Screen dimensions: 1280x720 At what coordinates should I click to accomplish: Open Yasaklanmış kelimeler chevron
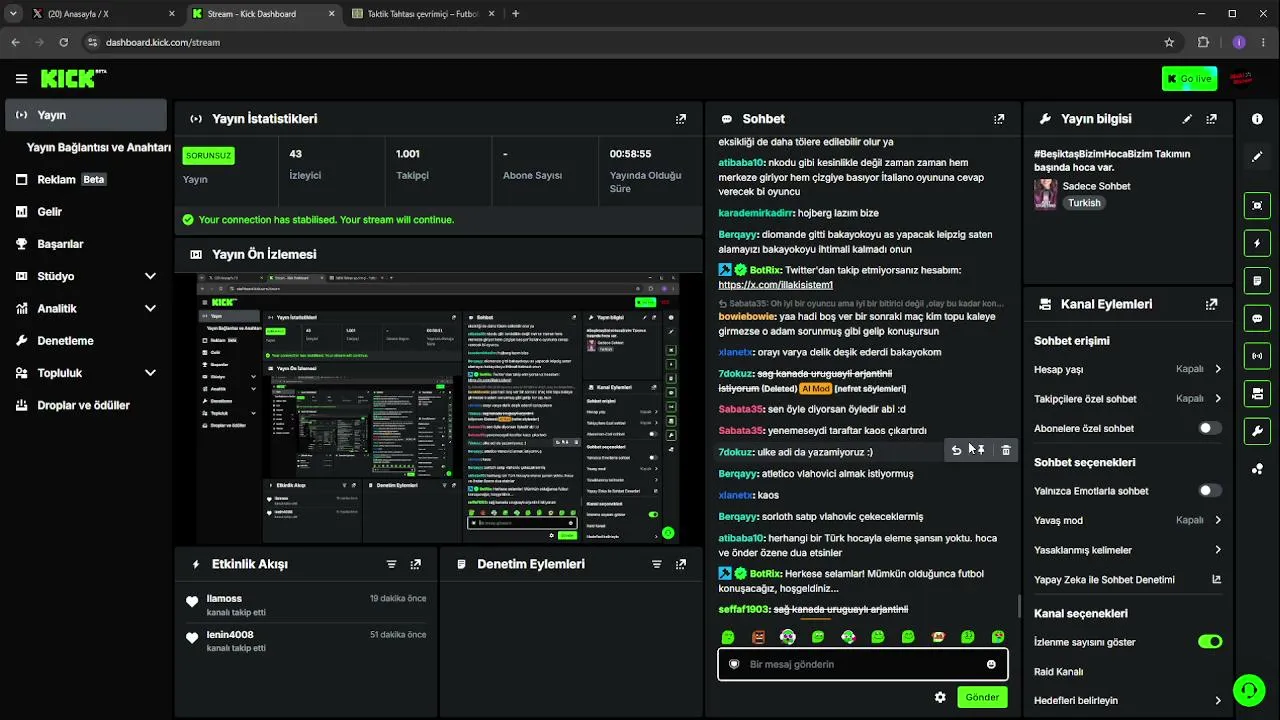(1218, 550)
